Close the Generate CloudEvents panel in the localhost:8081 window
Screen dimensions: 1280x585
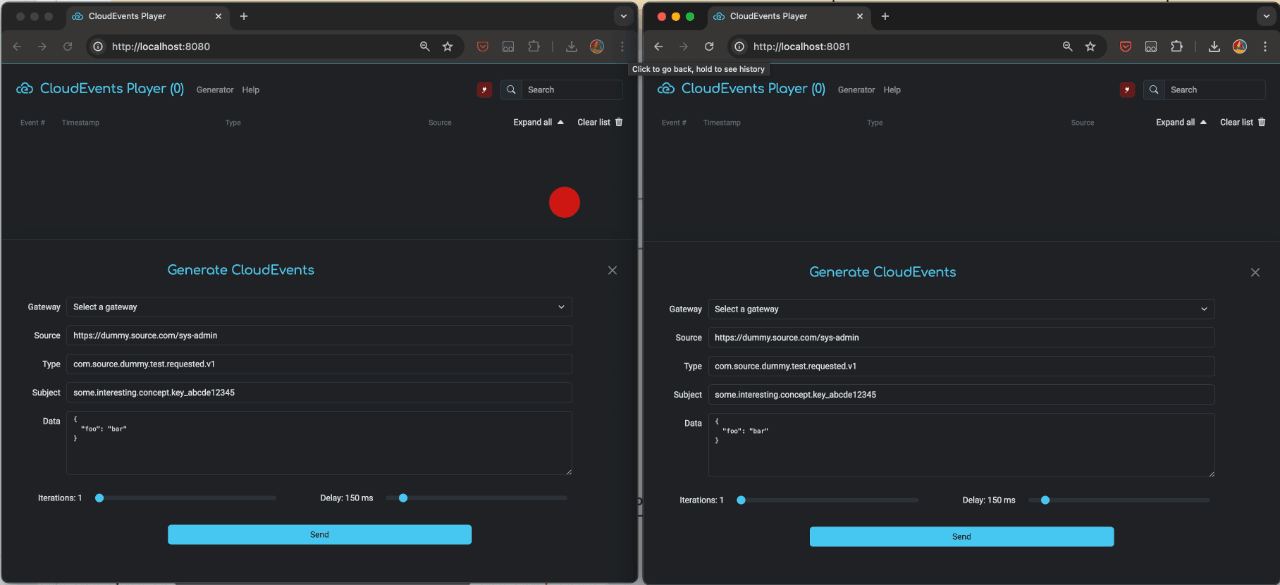pos(1255,273)
